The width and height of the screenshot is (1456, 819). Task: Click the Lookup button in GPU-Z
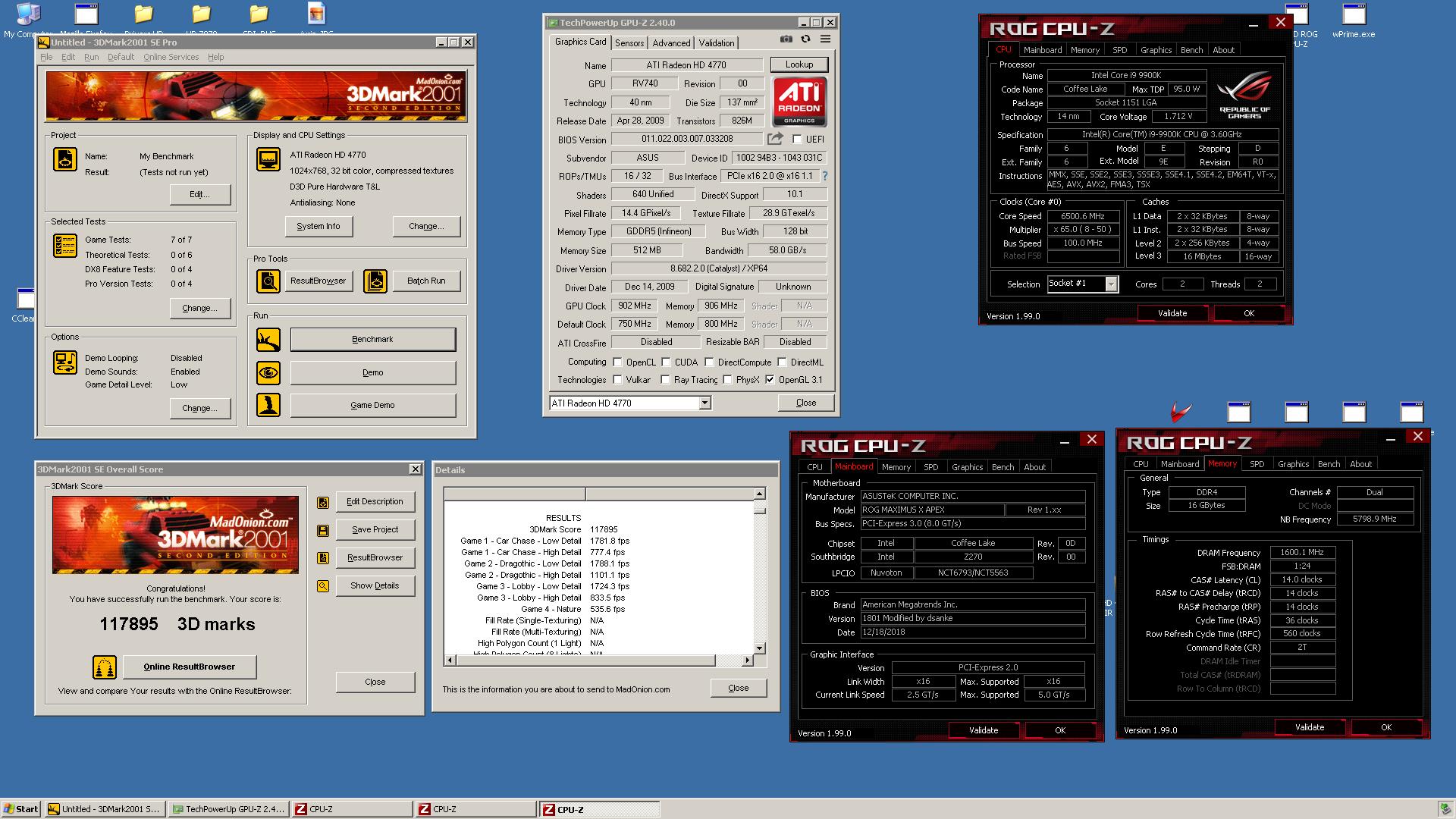[x=799, y=64]
